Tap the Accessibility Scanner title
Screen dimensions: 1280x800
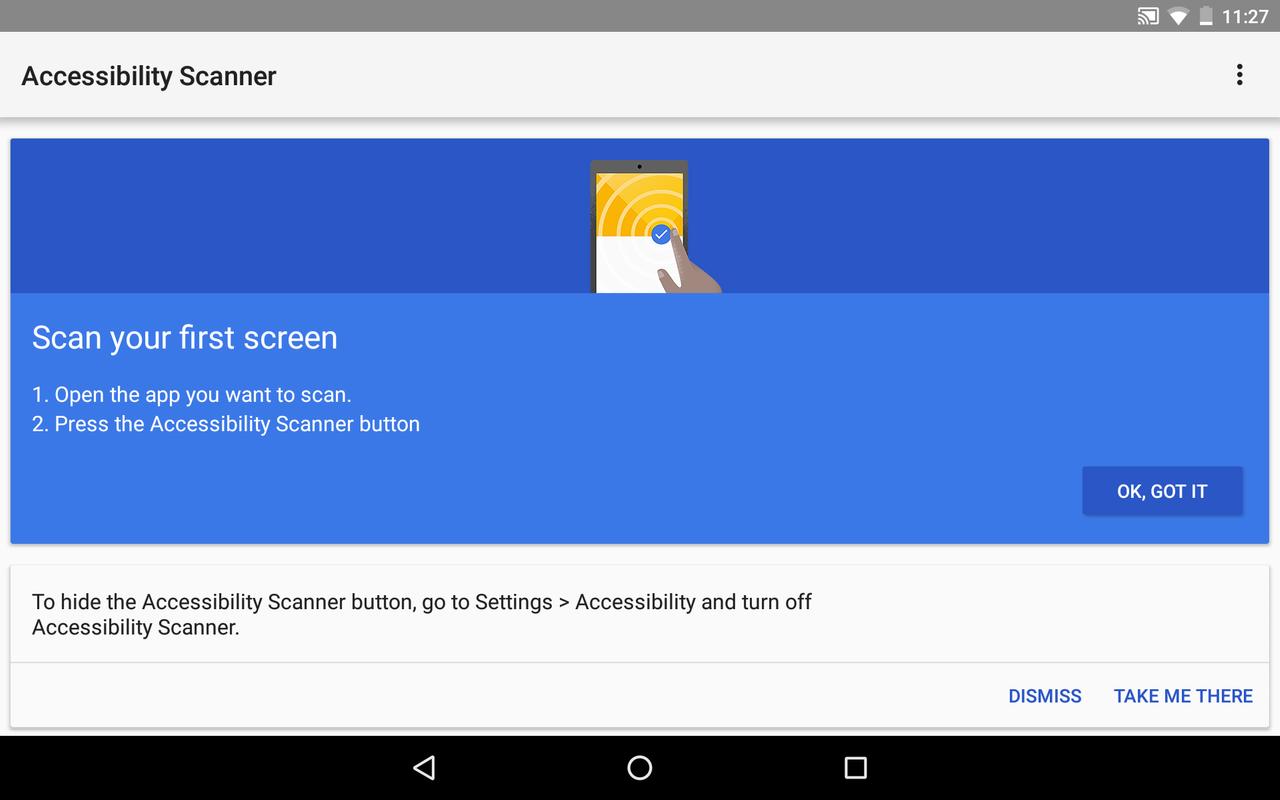coord(149,76)
